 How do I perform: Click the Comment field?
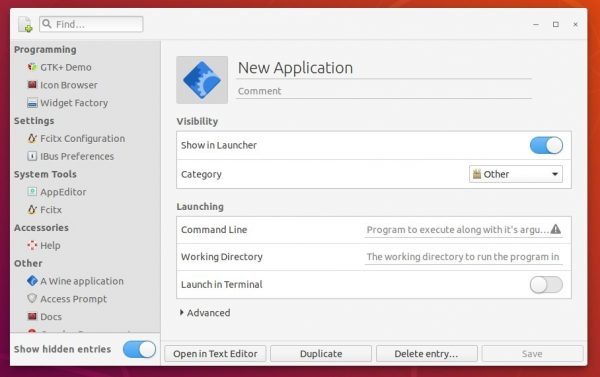pos(383,91)
